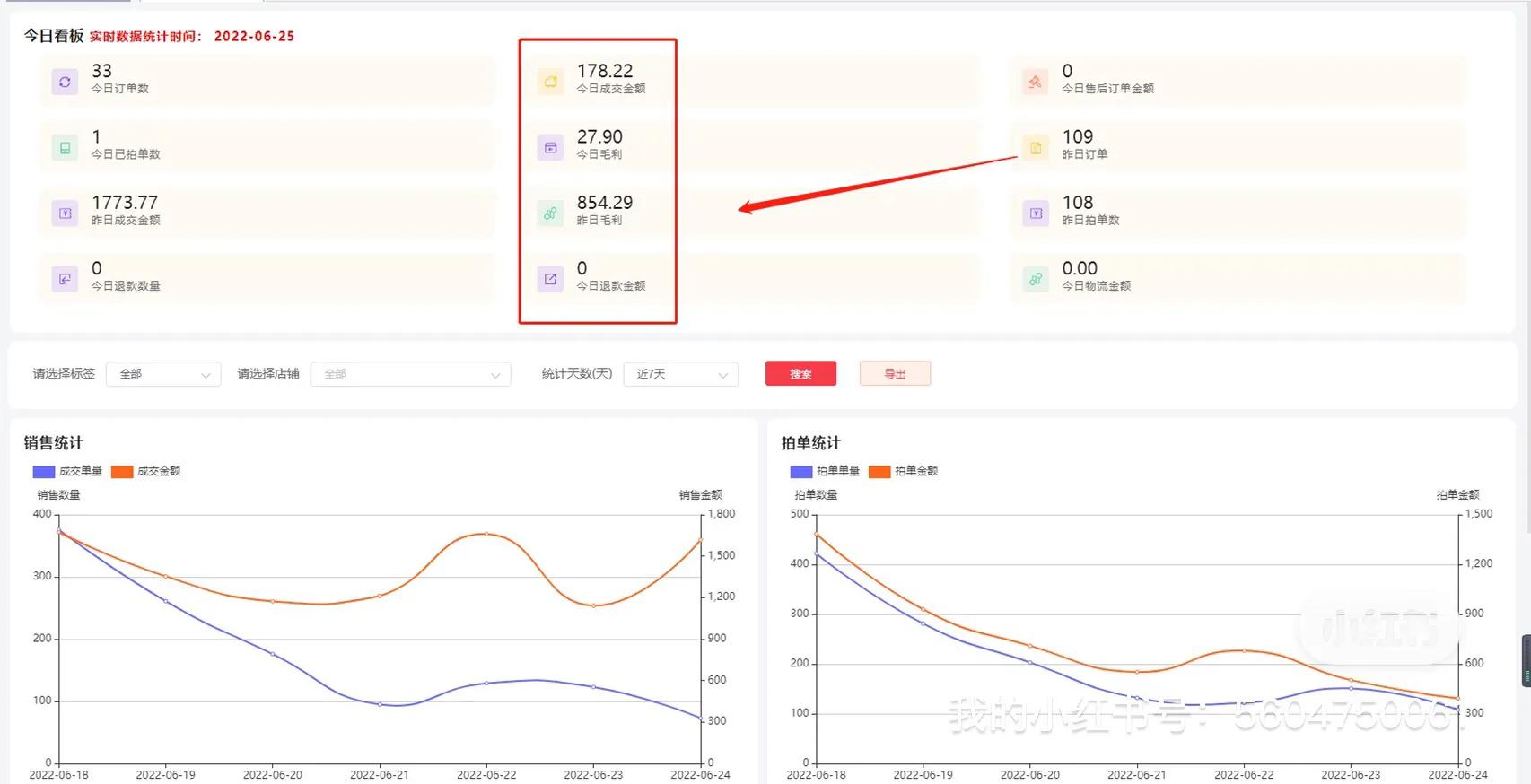Click 拍单金额 data point at 2022-06-22
This screenshot has width=1531, height=784.
(x=1244, y=650)
